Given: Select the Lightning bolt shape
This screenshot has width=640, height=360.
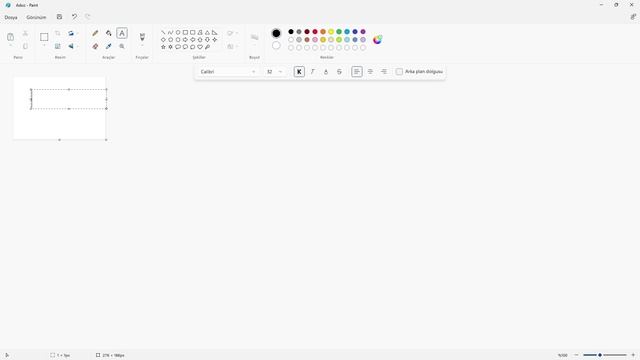Looking at the screenshot, I should click(x=207, y=47).
